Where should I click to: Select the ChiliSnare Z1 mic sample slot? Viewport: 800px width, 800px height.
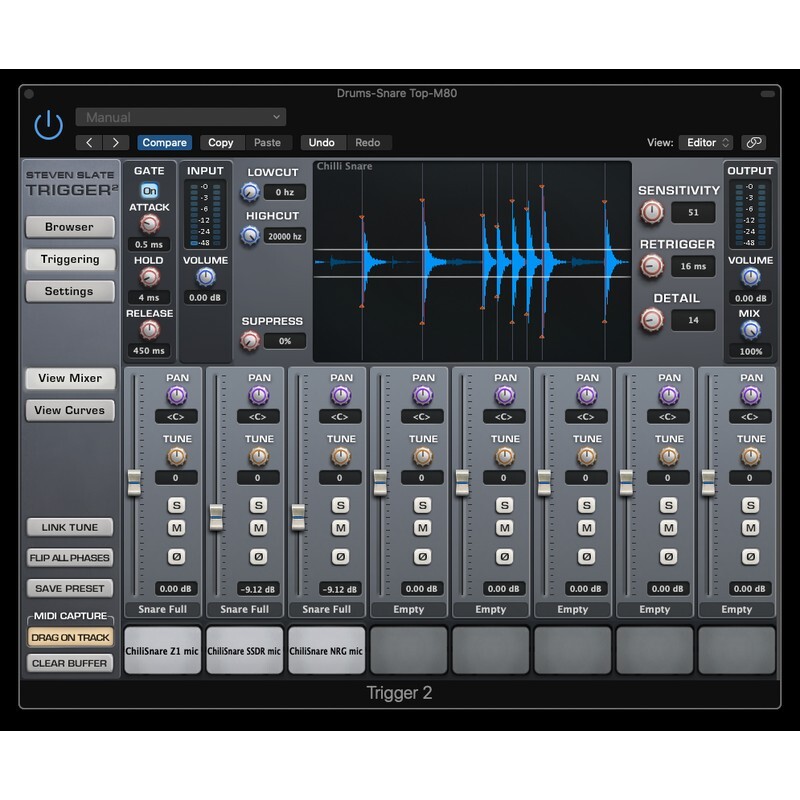click(163, 651)
